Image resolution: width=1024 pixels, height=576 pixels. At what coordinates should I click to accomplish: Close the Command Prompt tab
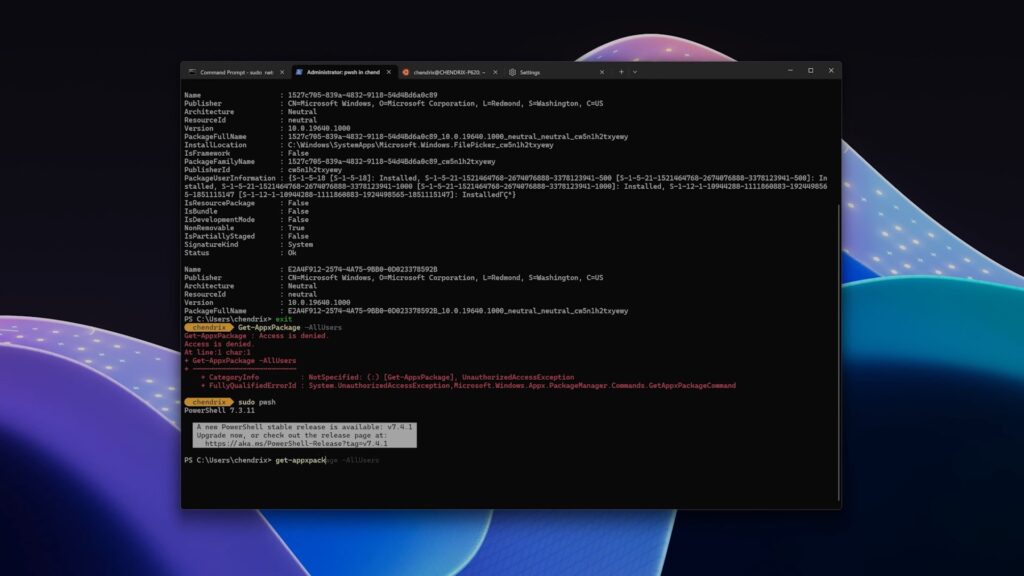click(282, 72)
